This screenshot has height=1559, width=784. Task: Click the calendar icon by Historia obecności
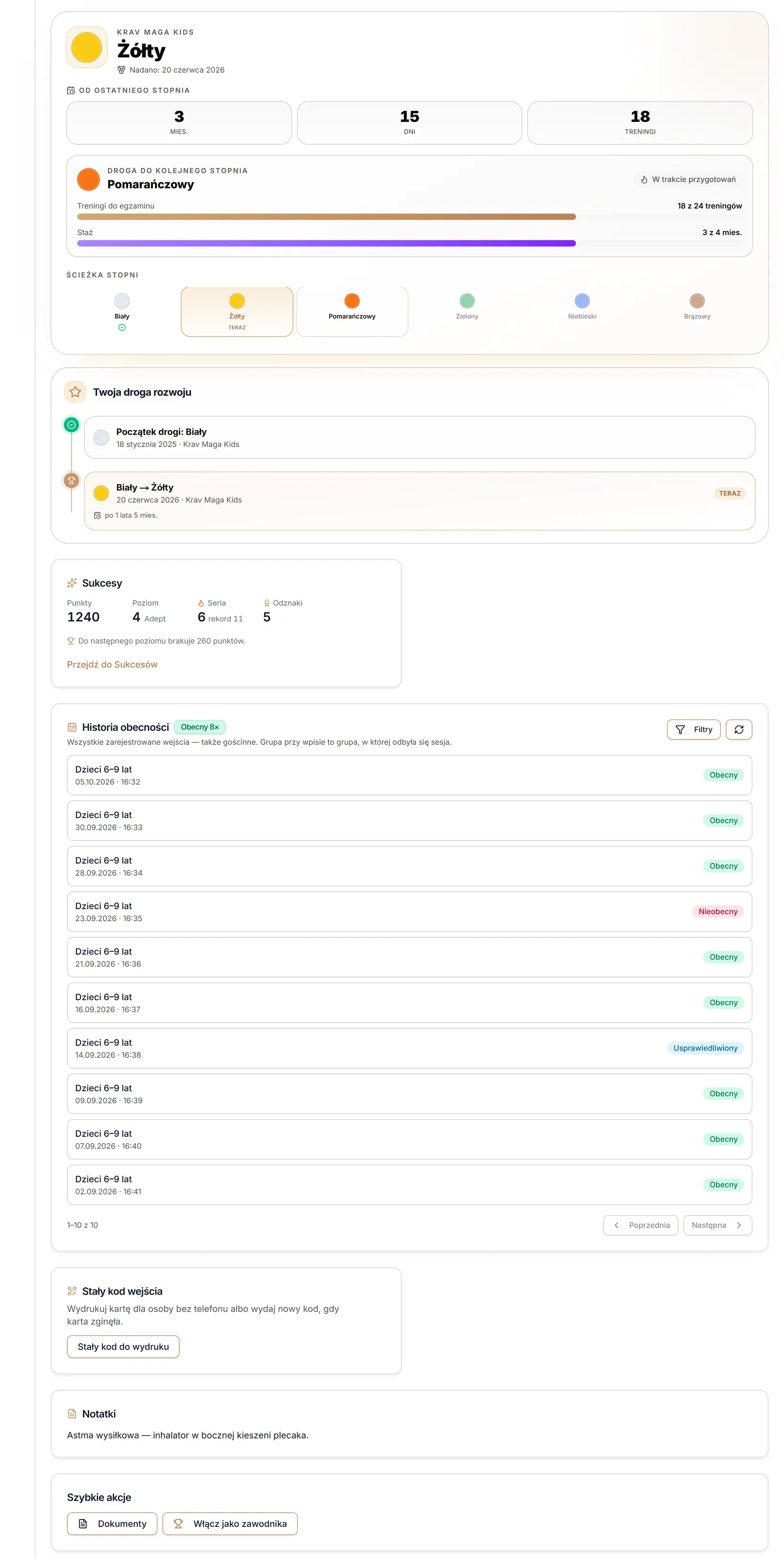(x=72, y=727)
